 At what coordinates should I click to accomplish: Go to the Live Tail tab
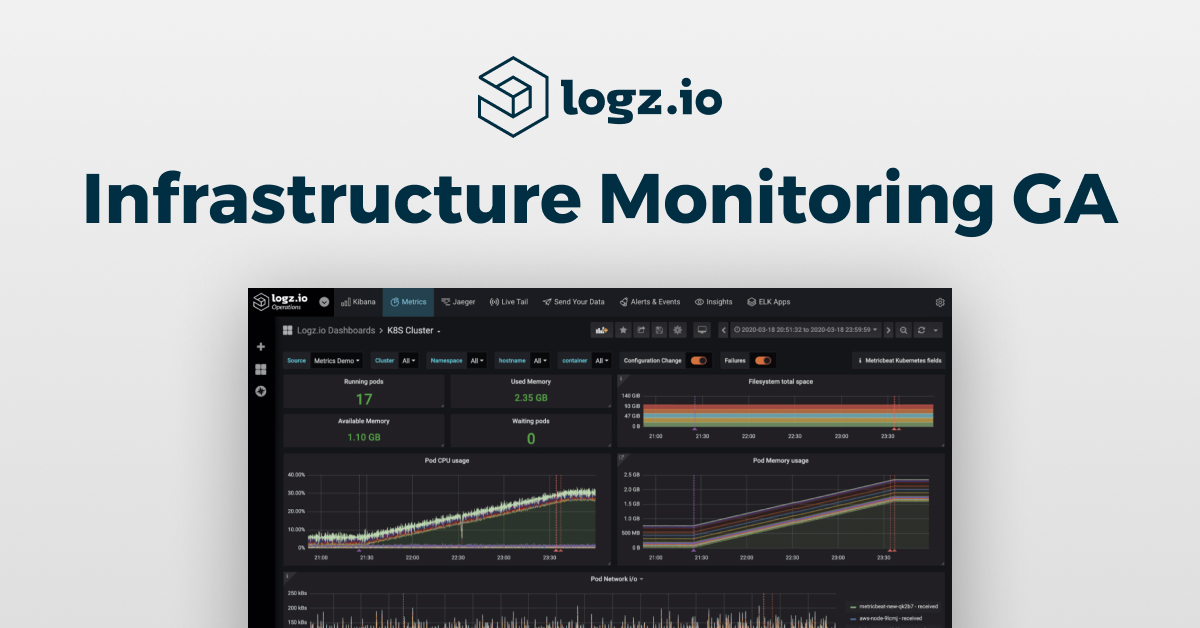click(x=508, y=302)
